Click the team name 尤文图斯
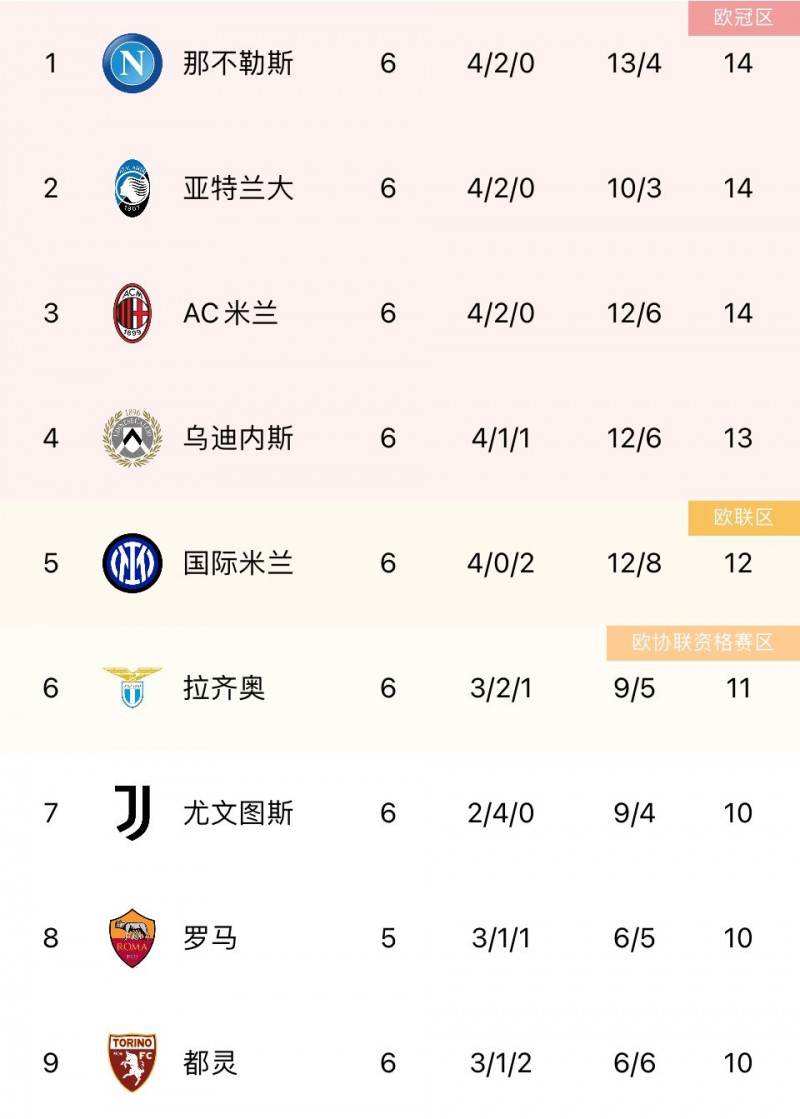The width and height of the screenshot is (800, 1119). point(239,813)
